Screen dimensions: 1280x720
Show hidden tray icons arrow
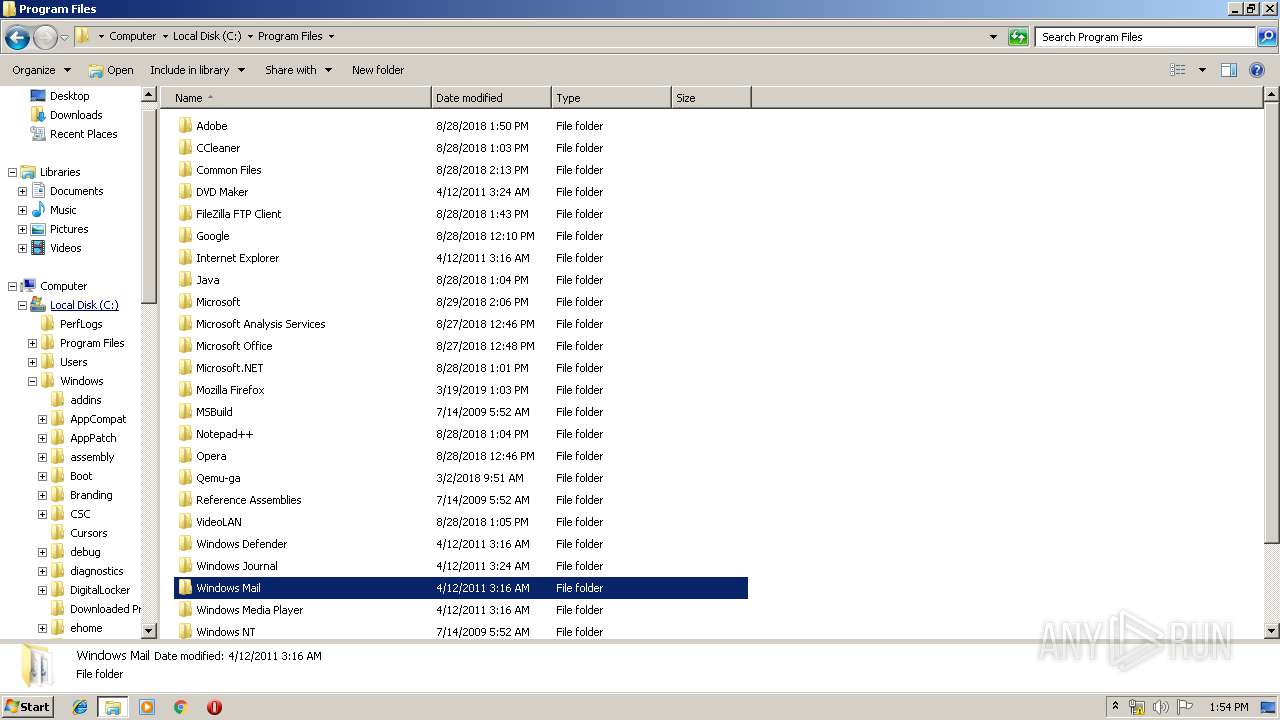point(1115,706)
